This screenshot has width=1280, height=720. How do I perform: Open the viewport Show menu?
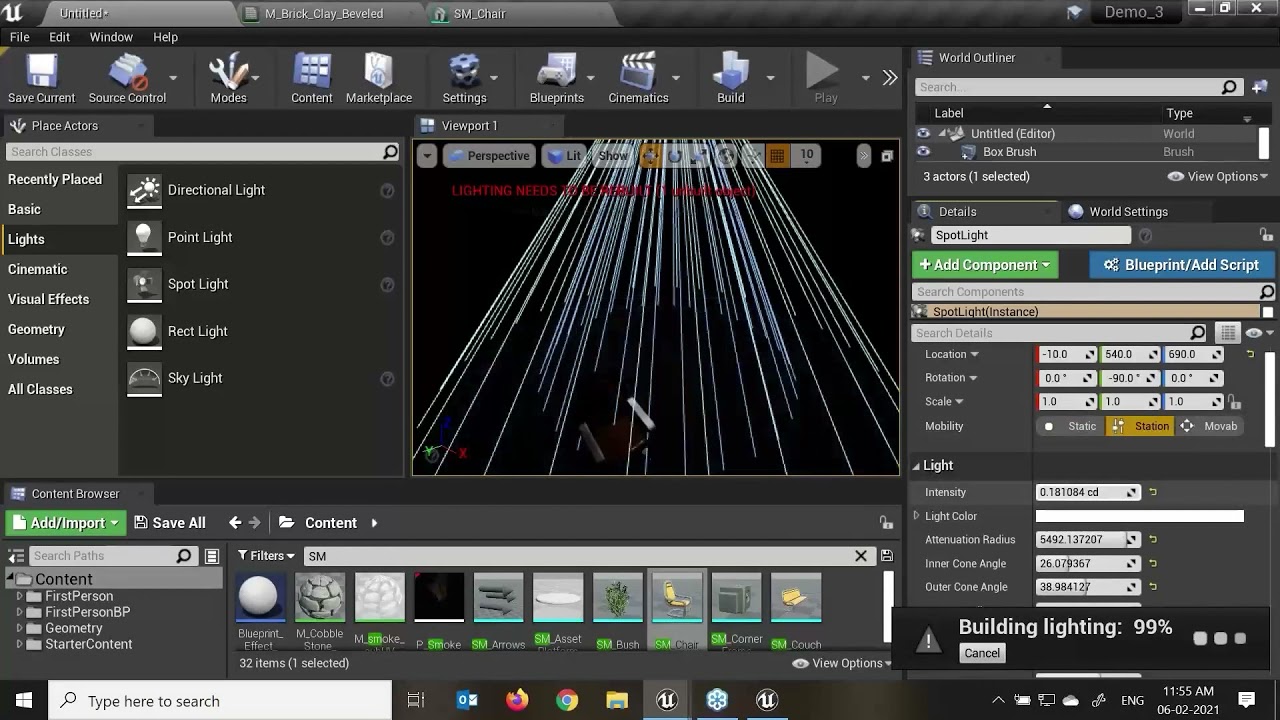[612, 156]
